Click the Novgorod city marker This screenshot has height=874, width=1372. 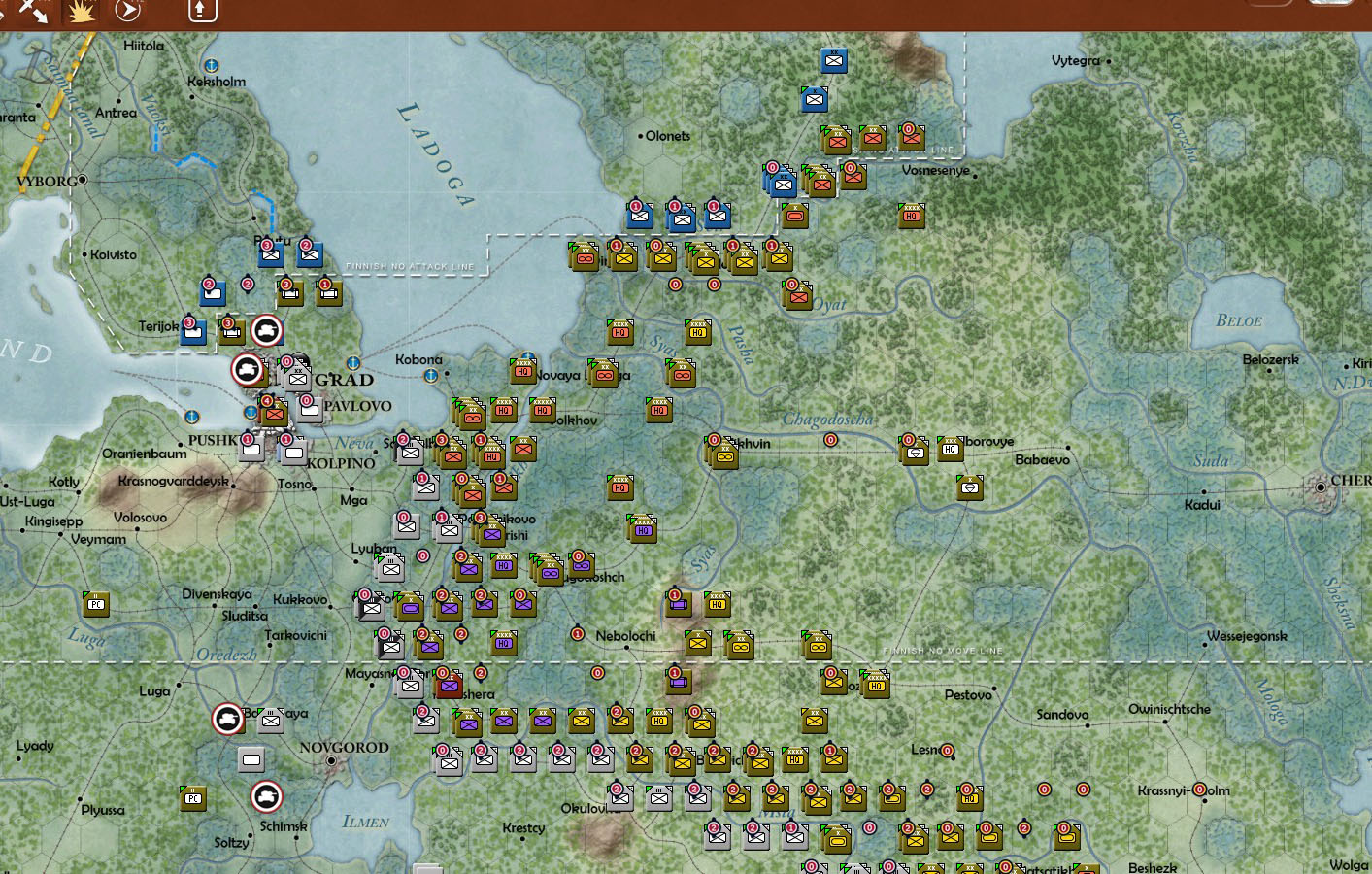click(331, 762)
